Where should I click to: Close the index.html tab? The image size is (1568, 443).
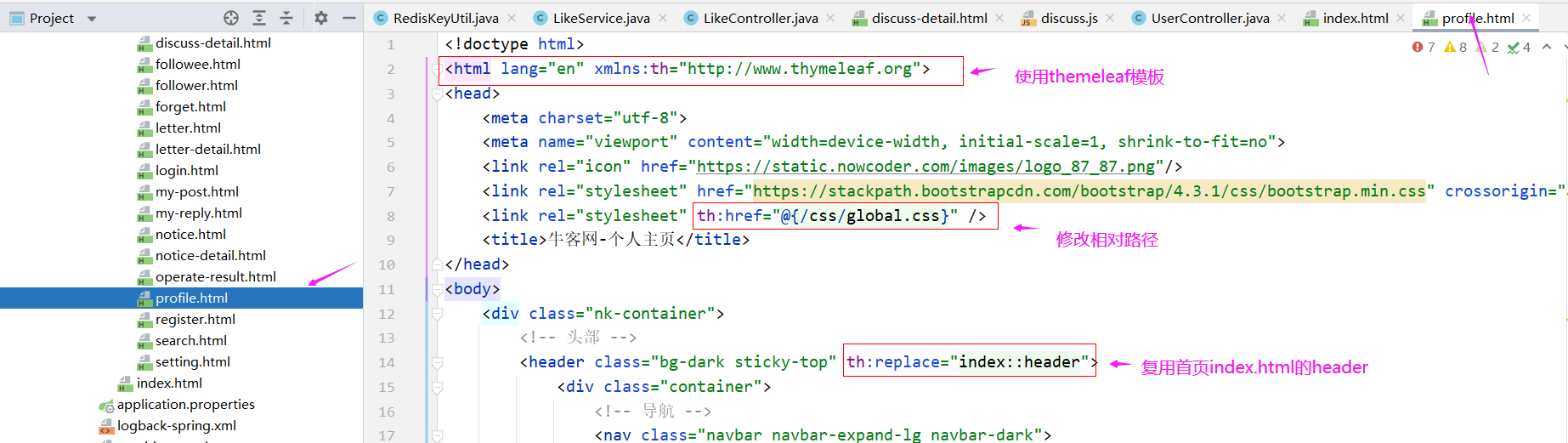[1401, 18]
